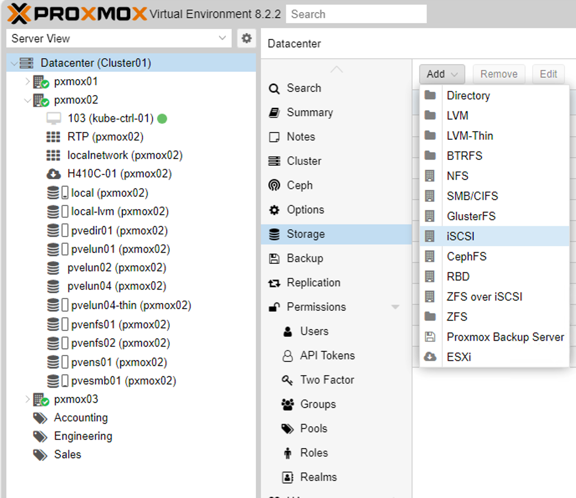
Task: Focus the top Search input field
Action: point(356,14)
